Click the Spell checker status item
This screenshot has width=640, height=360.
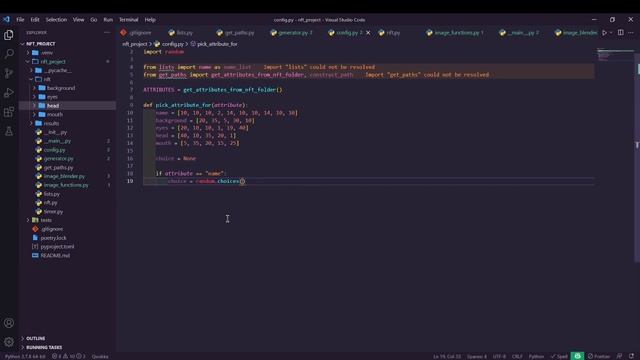[559, 356]
